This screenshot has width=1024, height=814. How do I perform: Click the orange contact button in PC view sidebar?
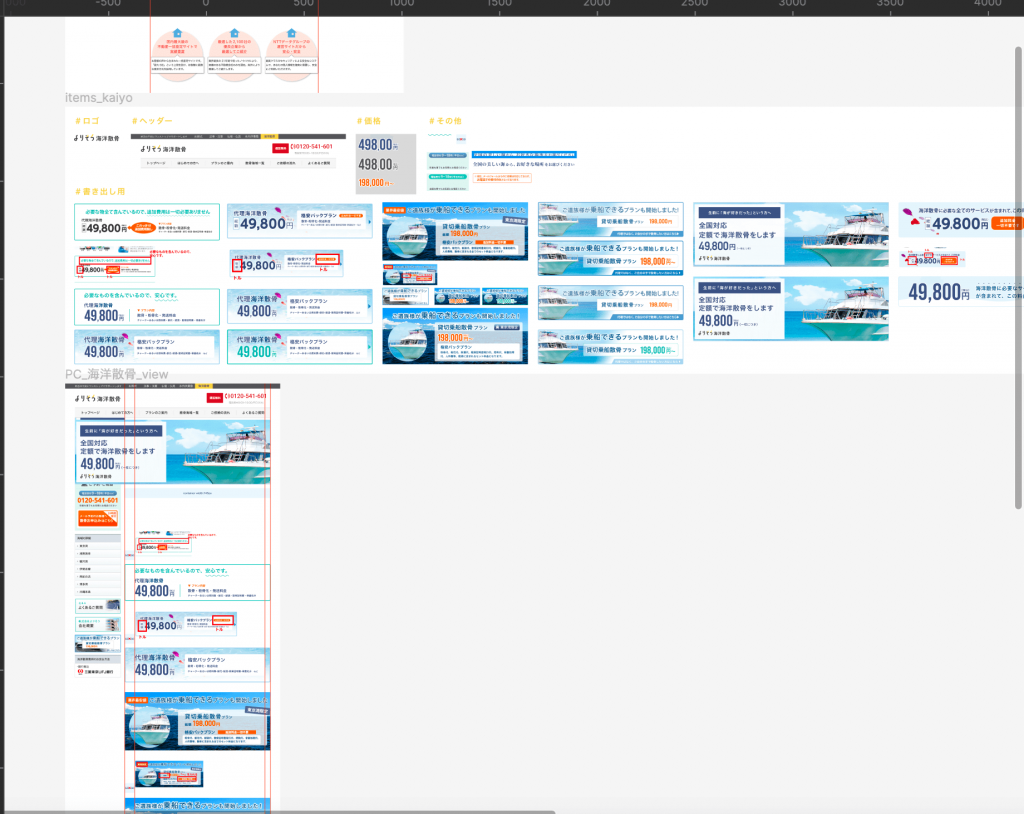[x=98, y=518]
